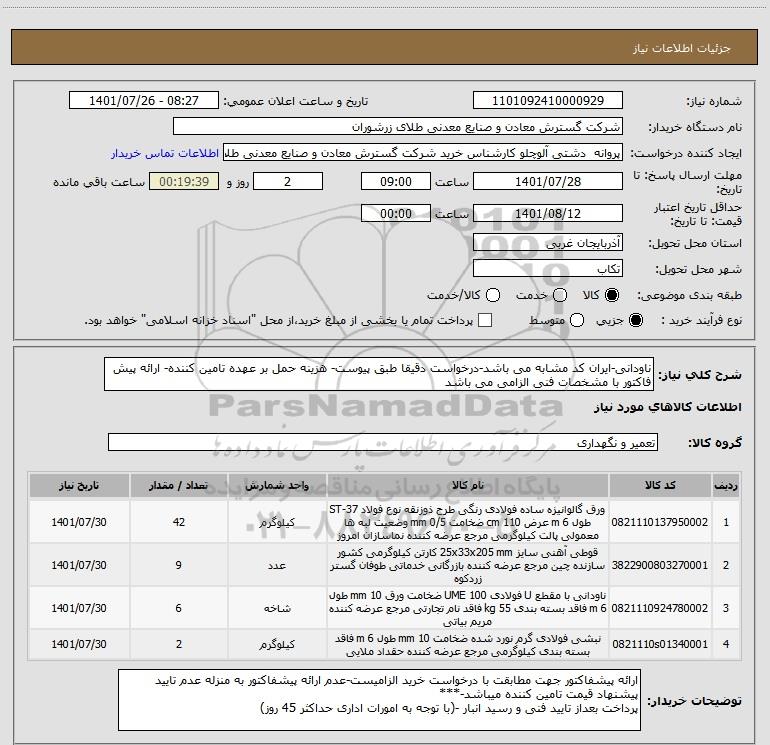Image resolution: width=770 pixels, height=745 pixels.
Task: Click the جزئیات اطلاعات نیاز header title
Action: 682,48
